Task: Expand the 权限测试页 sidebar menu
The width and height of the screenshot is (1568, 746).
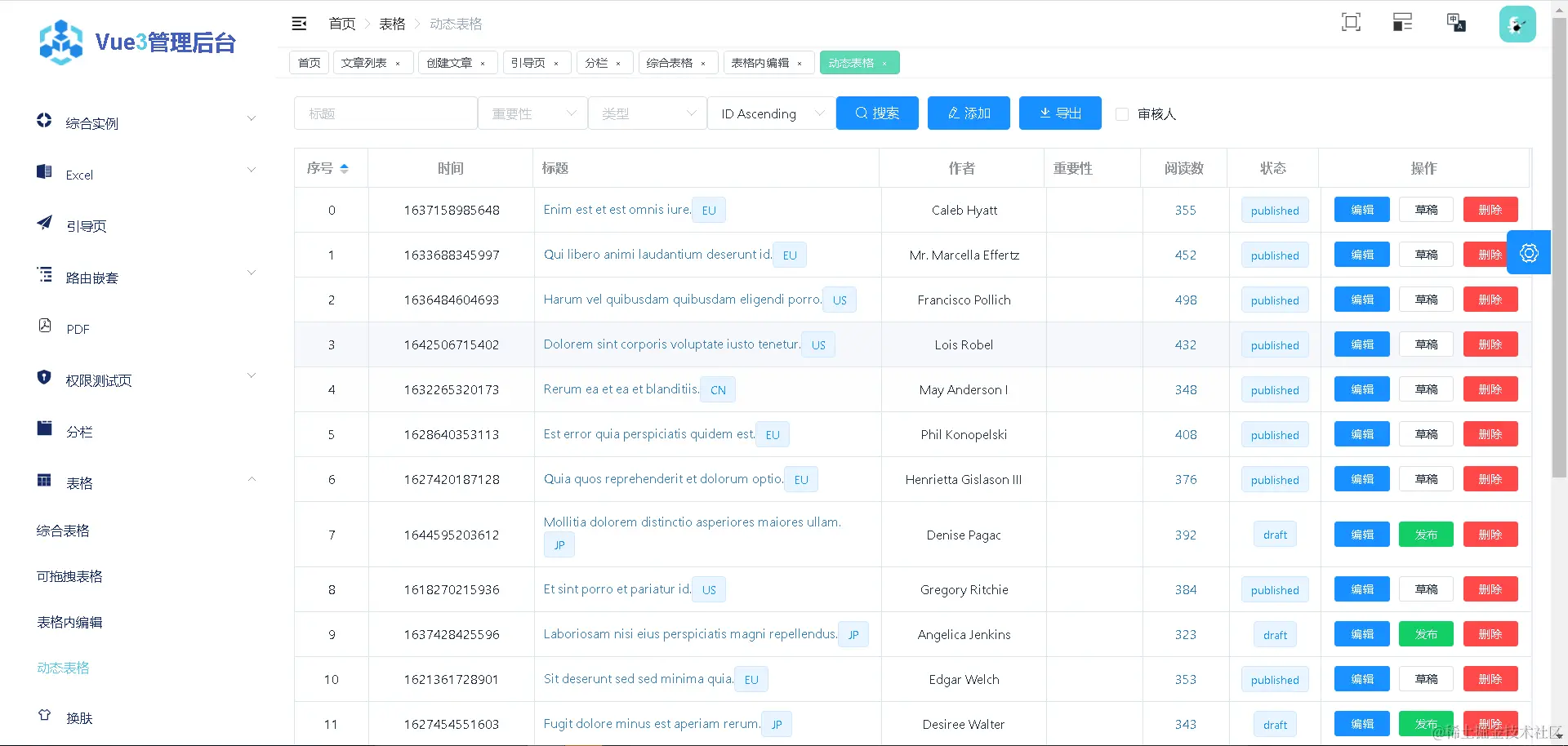Action: click(x=252, y=375)
